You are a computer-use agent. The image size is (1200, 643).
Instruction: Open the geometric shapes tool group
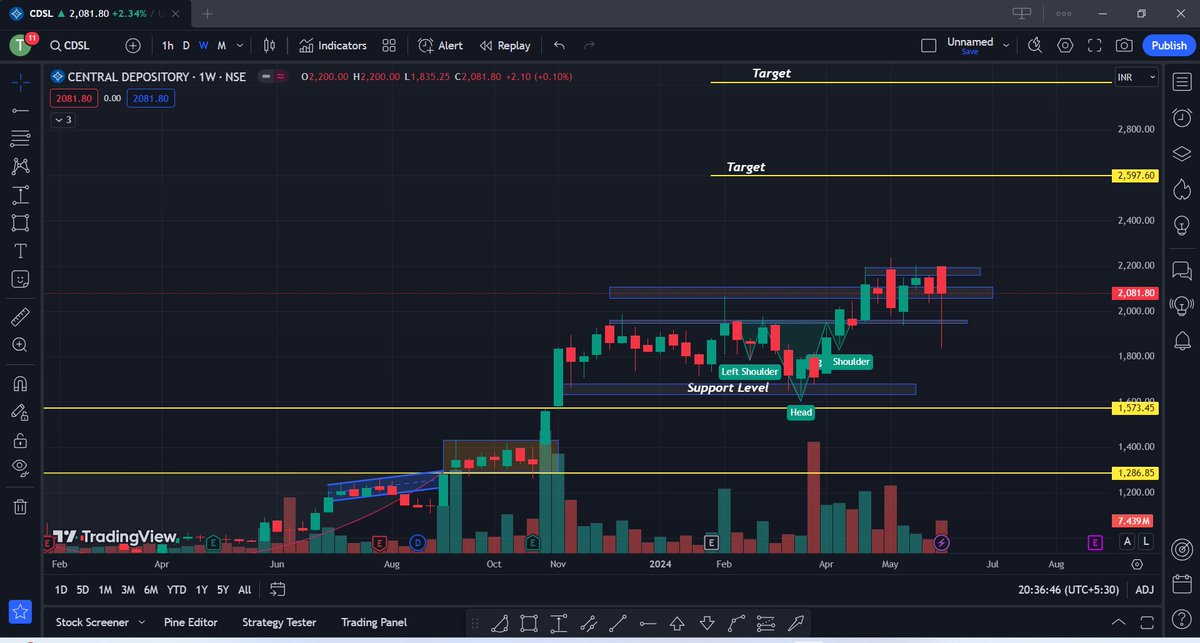pyautogui.click(x=20, y=222)
